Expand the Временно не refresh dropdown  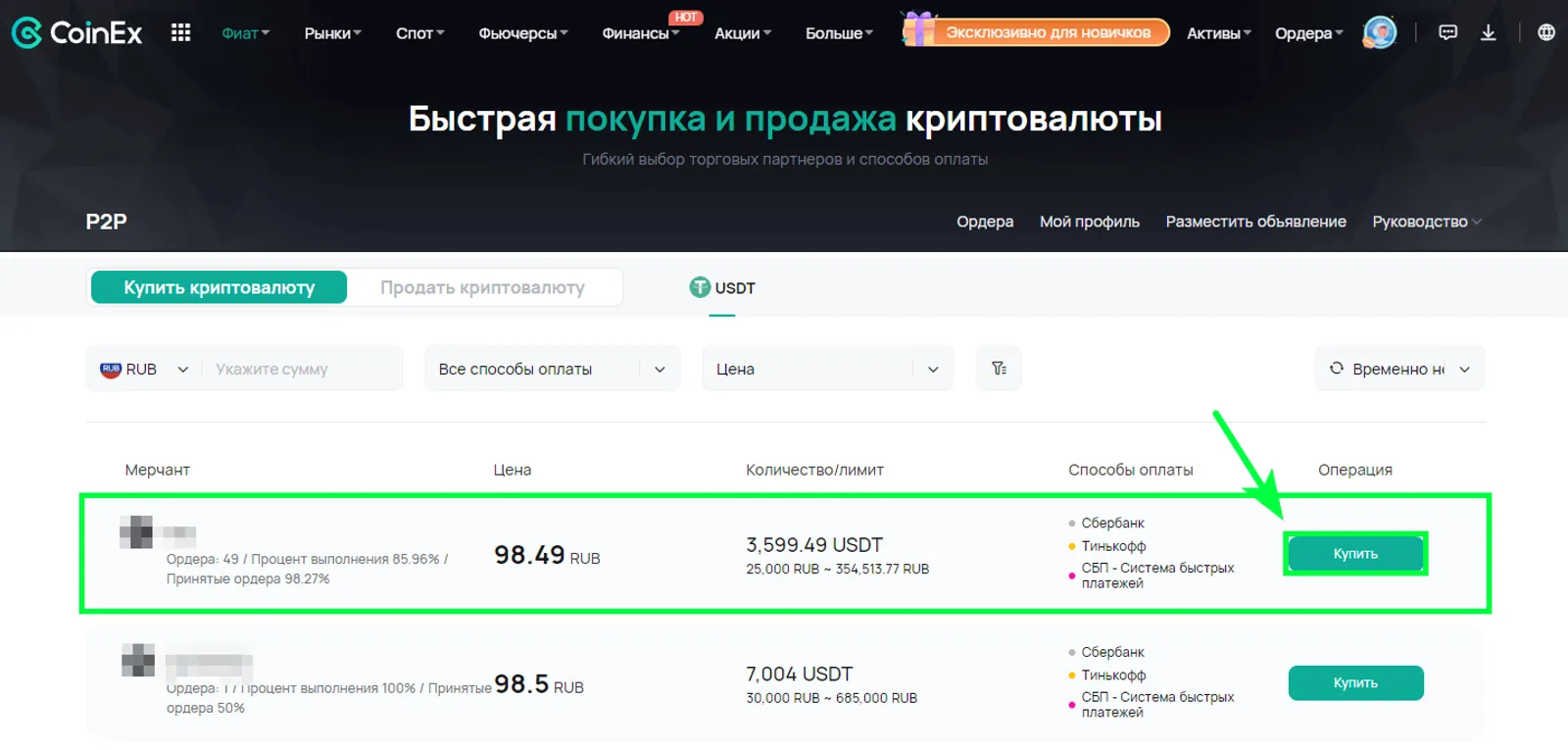click(x=1399, y=369)
